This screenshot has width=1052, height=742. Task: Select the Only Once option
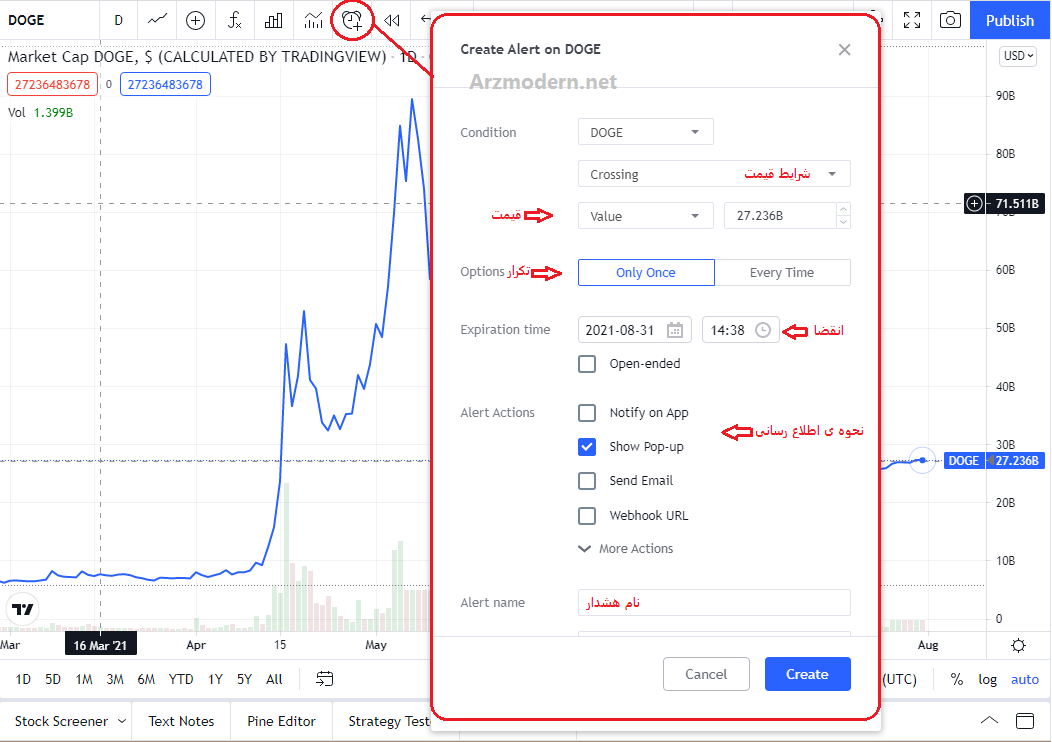point(646,272)
